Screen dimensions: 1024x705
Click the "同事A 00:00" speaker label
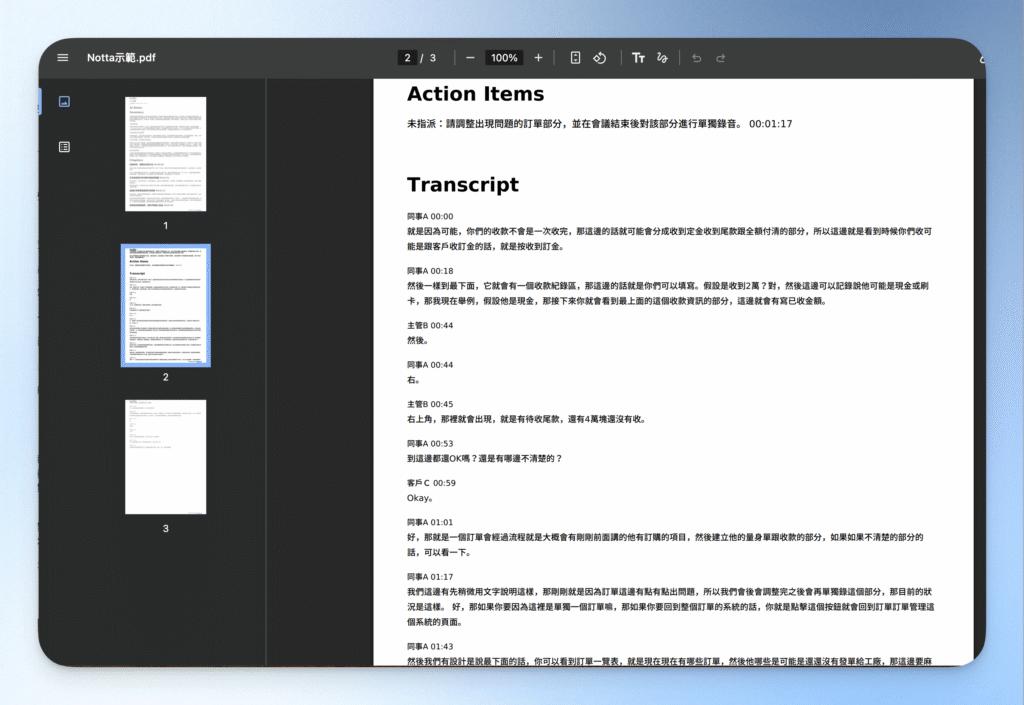[430, 217]
